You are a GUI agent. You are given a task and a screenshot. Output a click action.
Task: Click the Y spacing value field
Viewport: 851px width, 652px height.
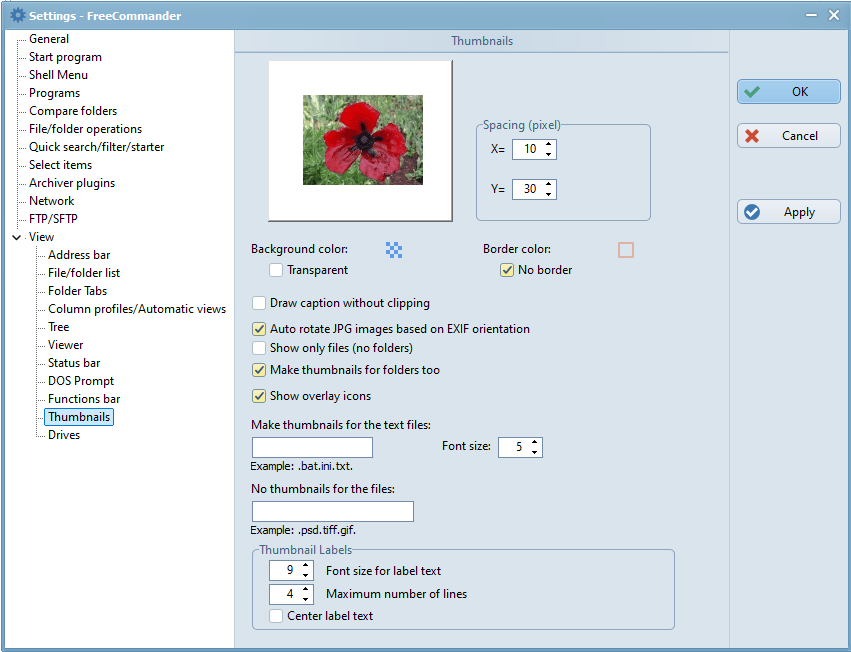tap(528, 189)
